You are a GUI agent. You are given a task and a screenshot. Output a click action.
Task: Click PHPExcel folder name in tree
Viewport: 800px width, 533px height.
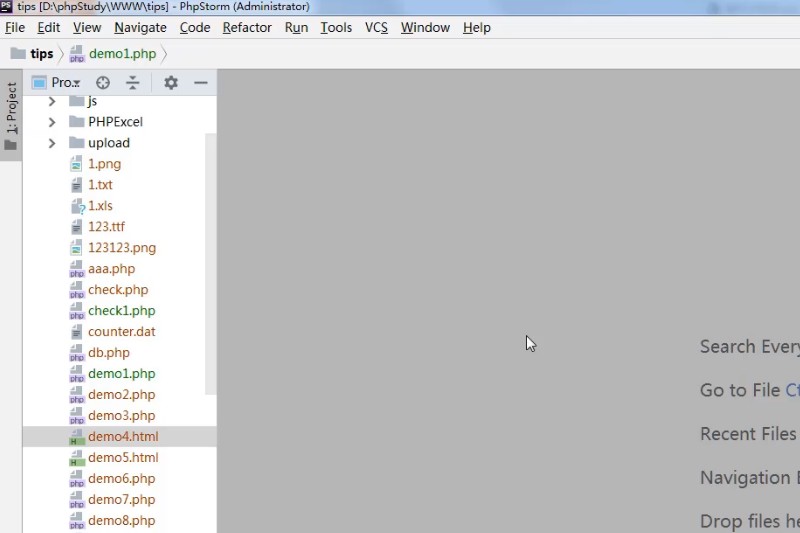click(x=115, y=122)
